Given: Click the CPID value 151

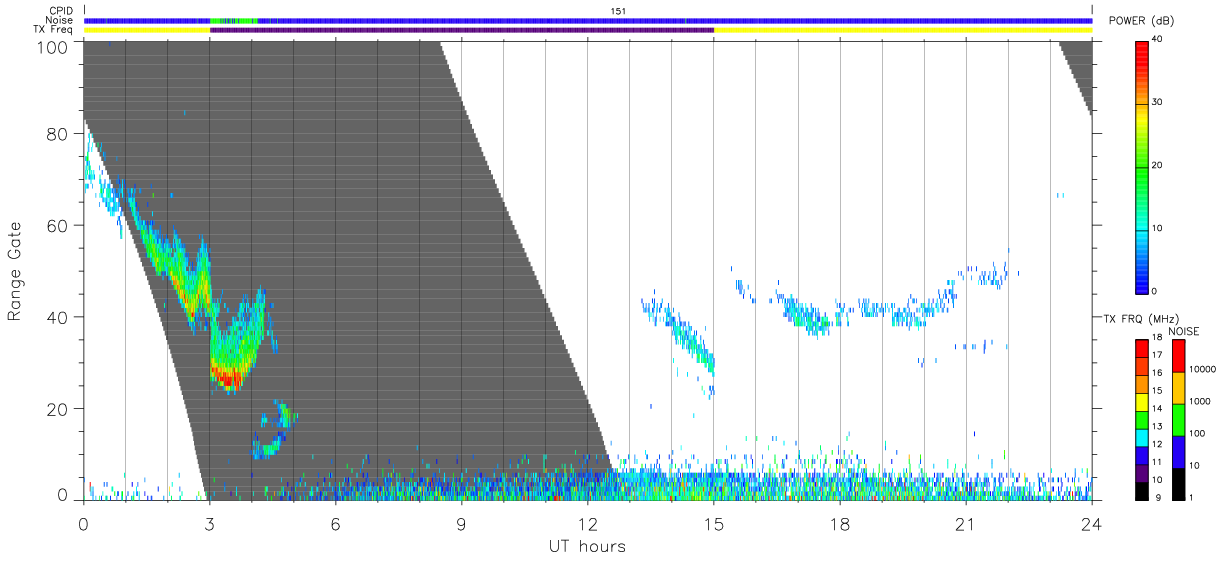Looking at the screenshot, I should click(618, 11).
